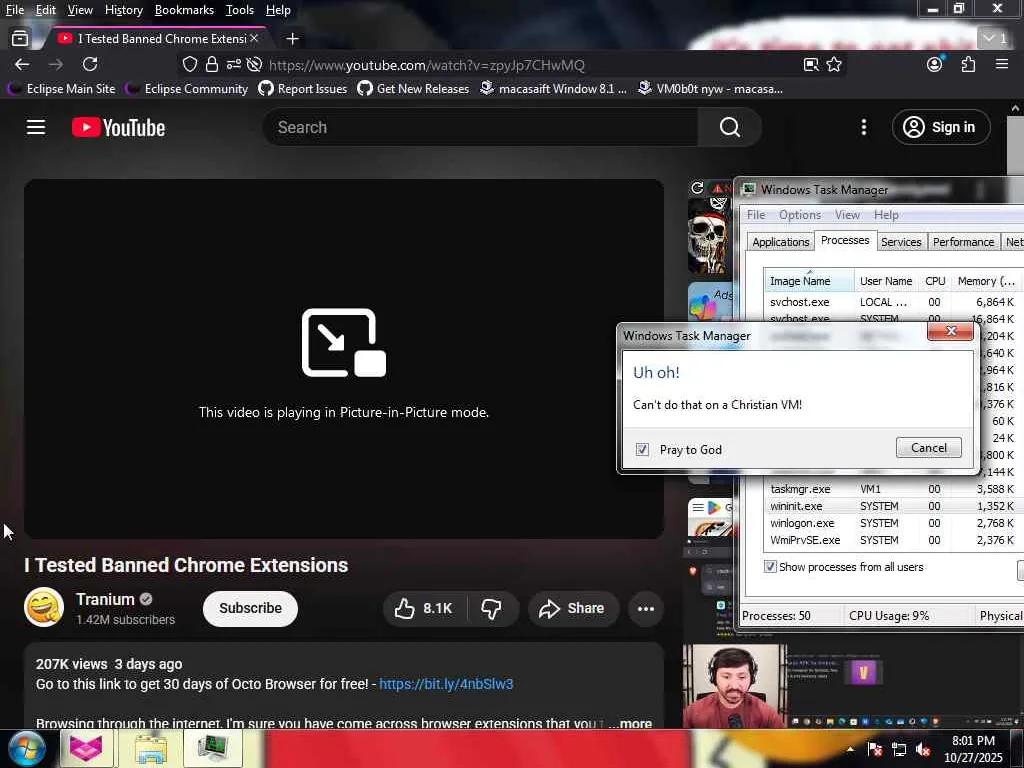The width and height of the screenshot is (1024, 768).
Task: Toggle Picture-in-Picture from the address bar icon
Action: click(x=811, y=65)
